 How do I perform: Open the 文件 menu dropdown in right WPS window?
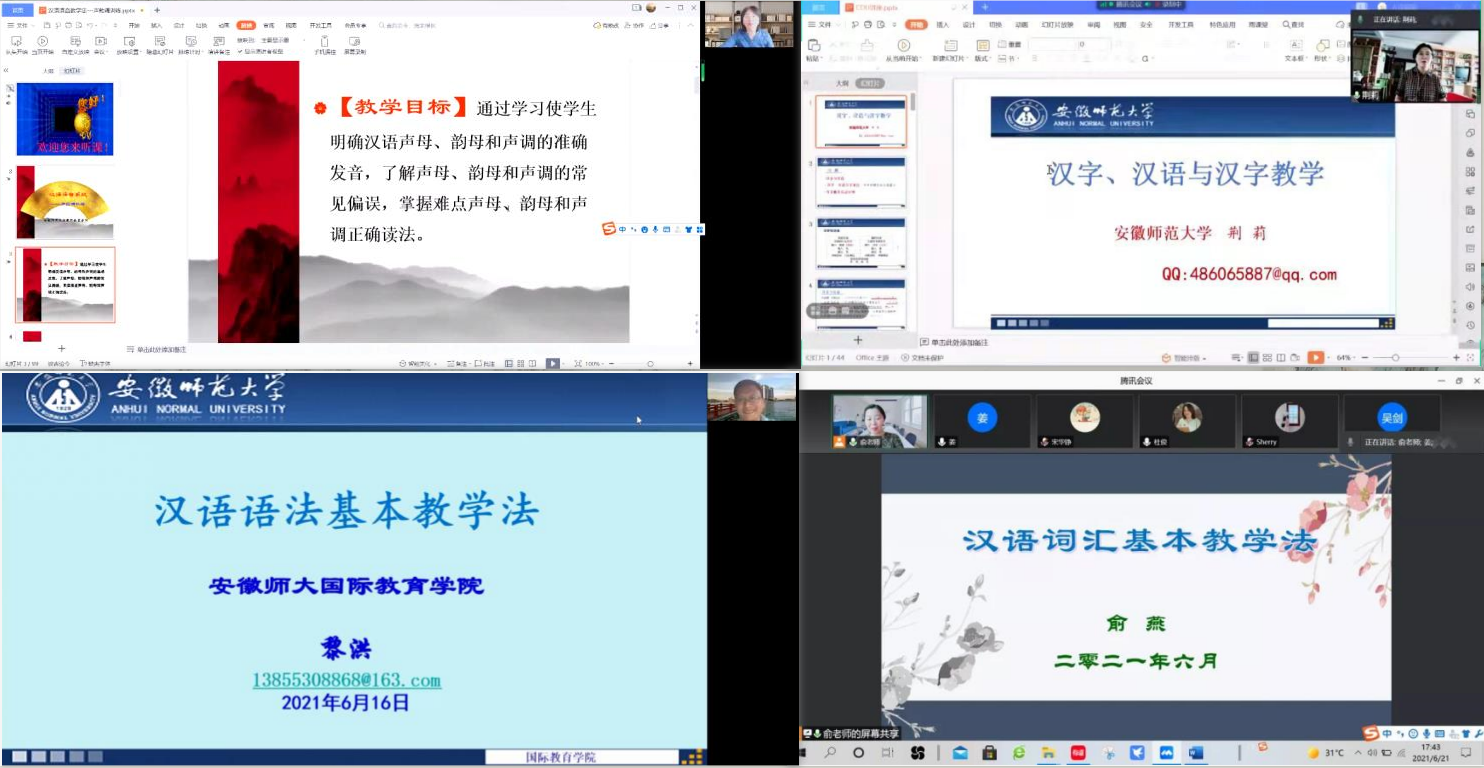coord(820,24)
